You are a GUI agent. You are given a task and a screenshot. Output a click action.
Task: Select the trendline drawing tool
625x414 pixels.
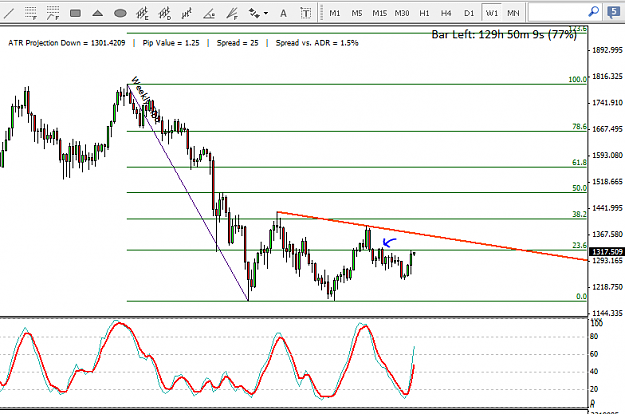pyautogui.click(x=9, y=14)
